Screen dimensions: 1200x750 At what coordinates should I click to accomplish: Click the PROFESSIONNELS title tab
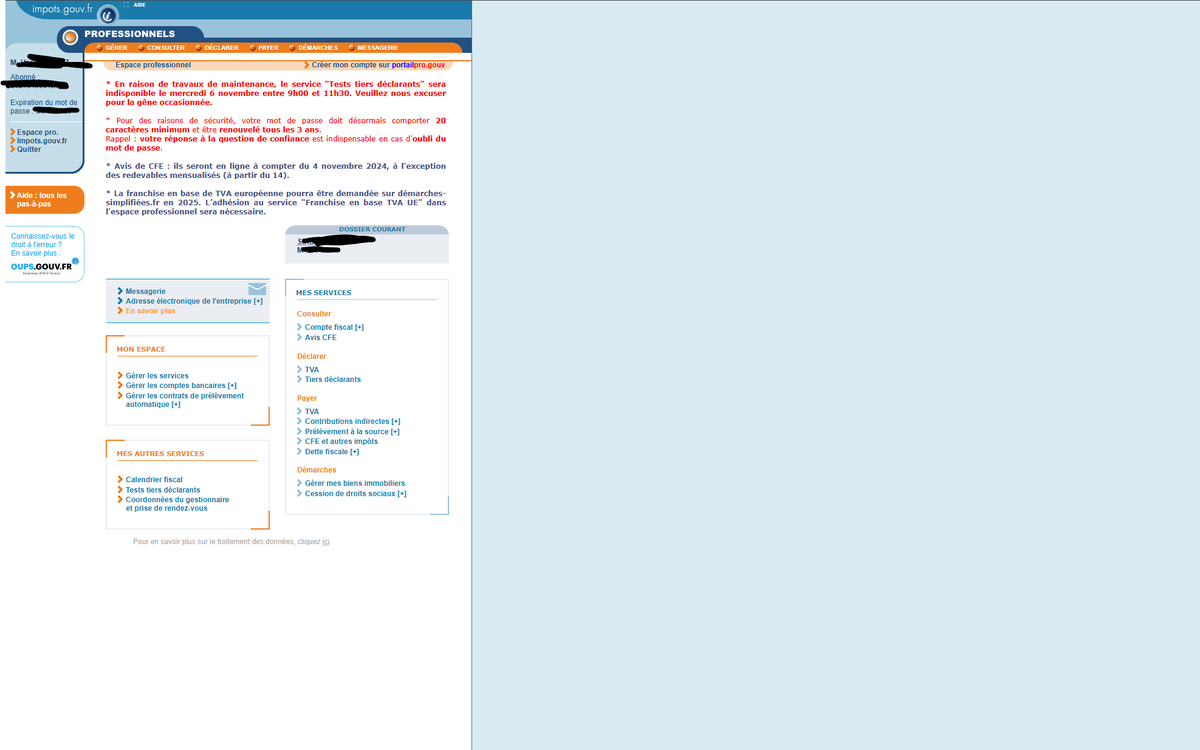130,34
